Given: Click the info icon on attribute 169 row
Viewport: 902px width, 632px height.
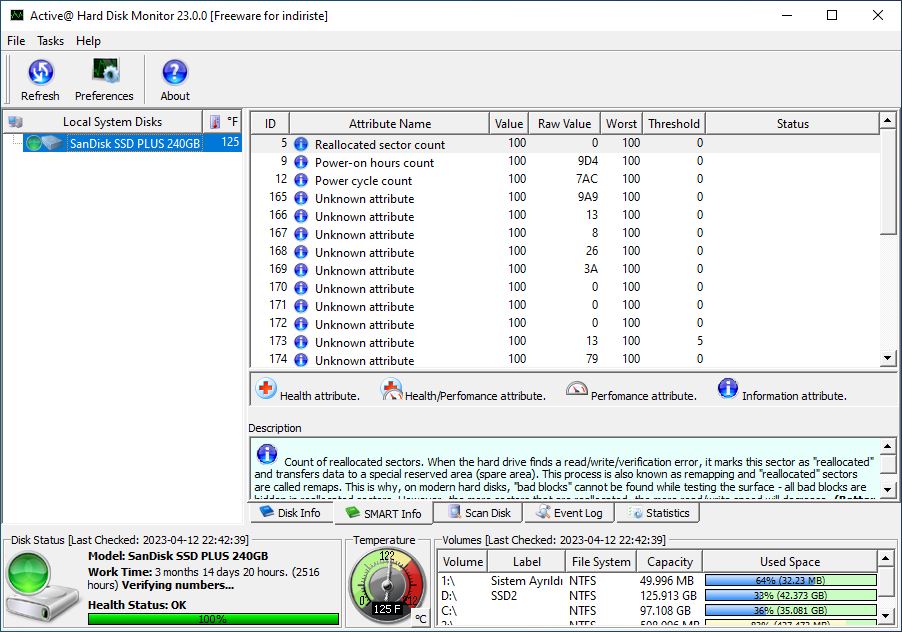Looking at the screenshot, I should coord(301,270).
